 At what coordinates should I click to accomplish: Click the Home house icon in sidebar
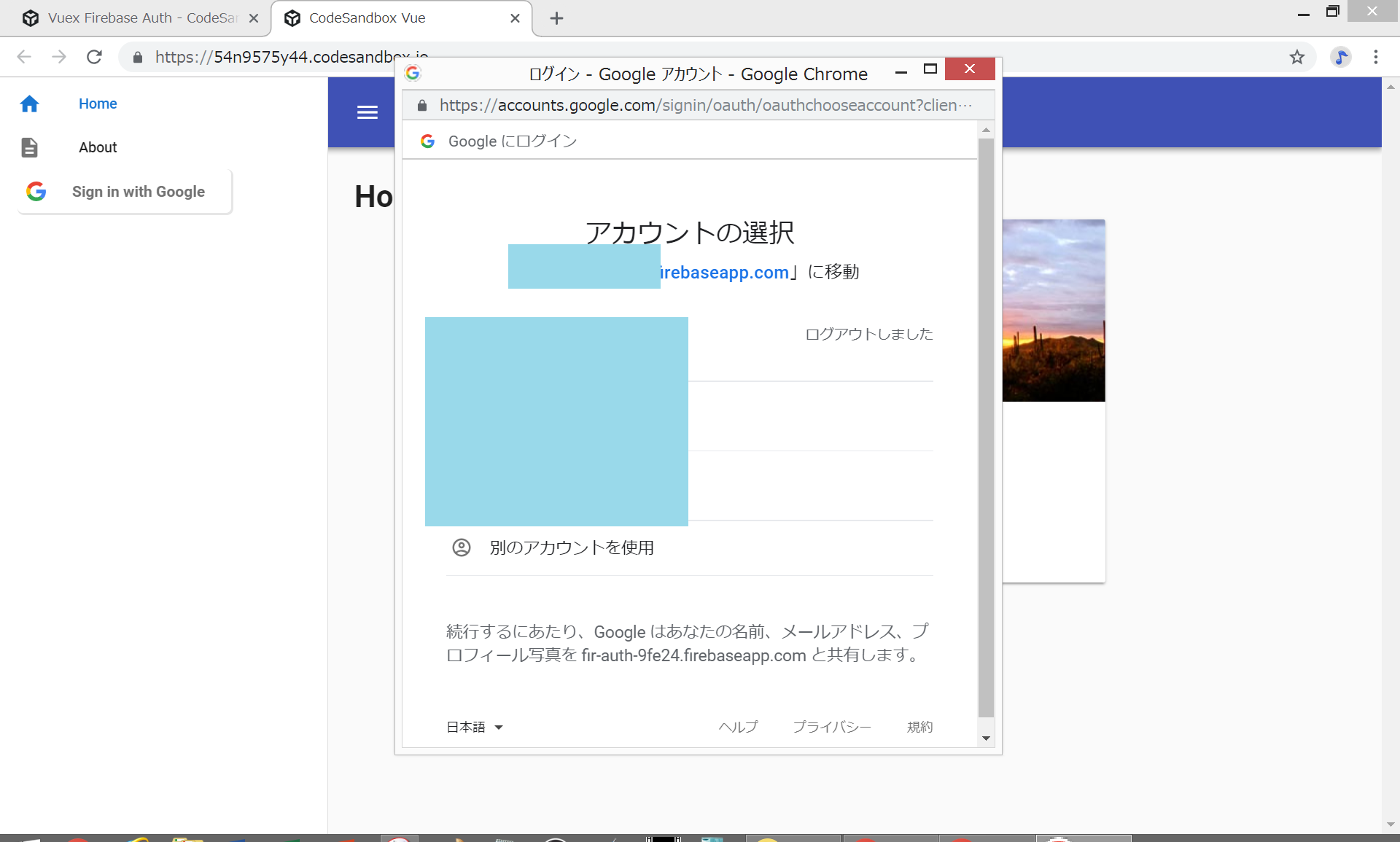coord(29,104)
